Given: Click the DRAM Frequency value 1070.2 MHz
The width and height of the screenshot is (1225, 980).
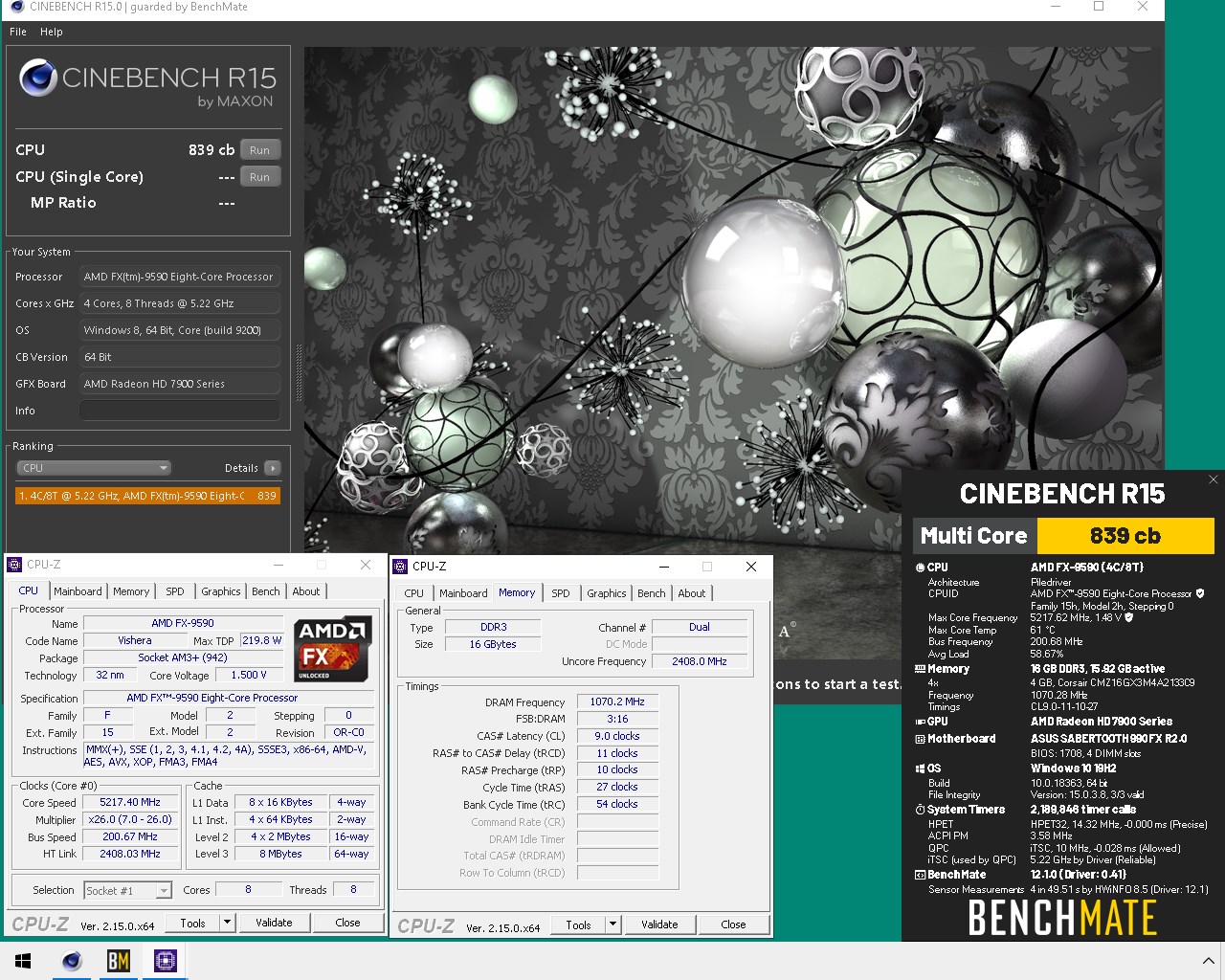Looking at the screenshot, I should coord(617,702).
